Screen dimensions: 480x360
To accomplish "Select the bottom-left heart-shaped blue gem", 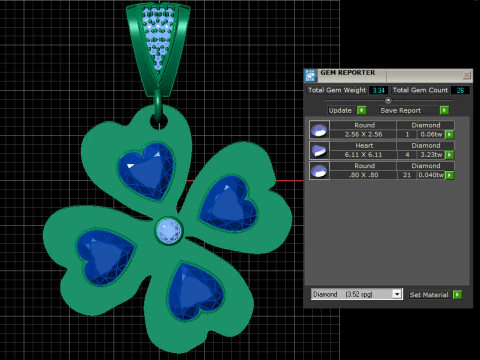I will coord(105,257).
